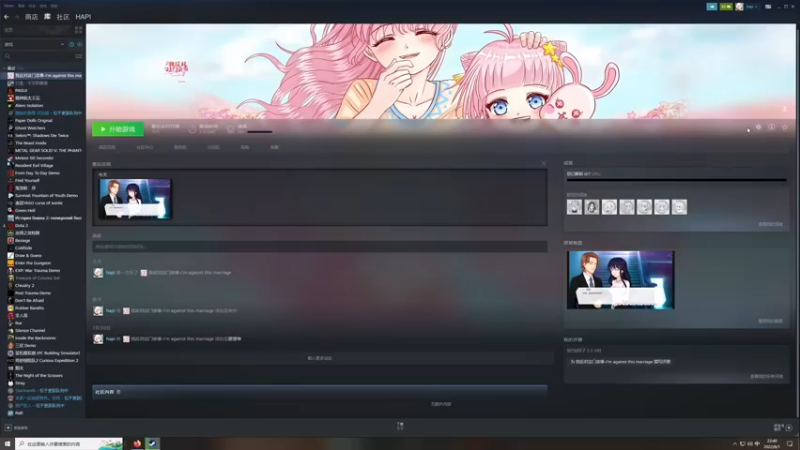View all achievements link
This screenshot has width=800, height=450.
pyautogui.click(x=770, y=224)
